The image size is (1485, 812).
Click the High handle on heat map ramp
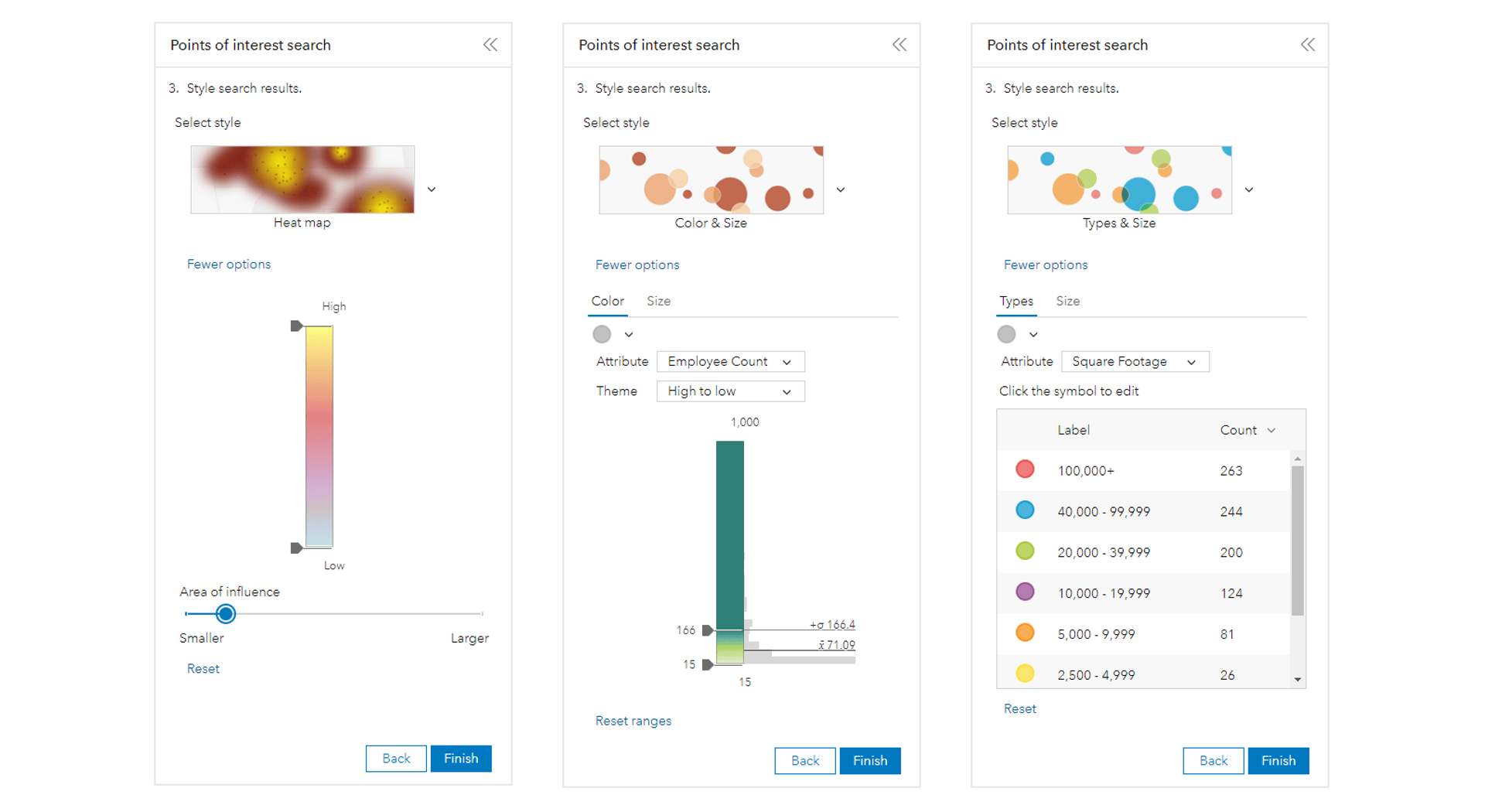pos(295,326)
